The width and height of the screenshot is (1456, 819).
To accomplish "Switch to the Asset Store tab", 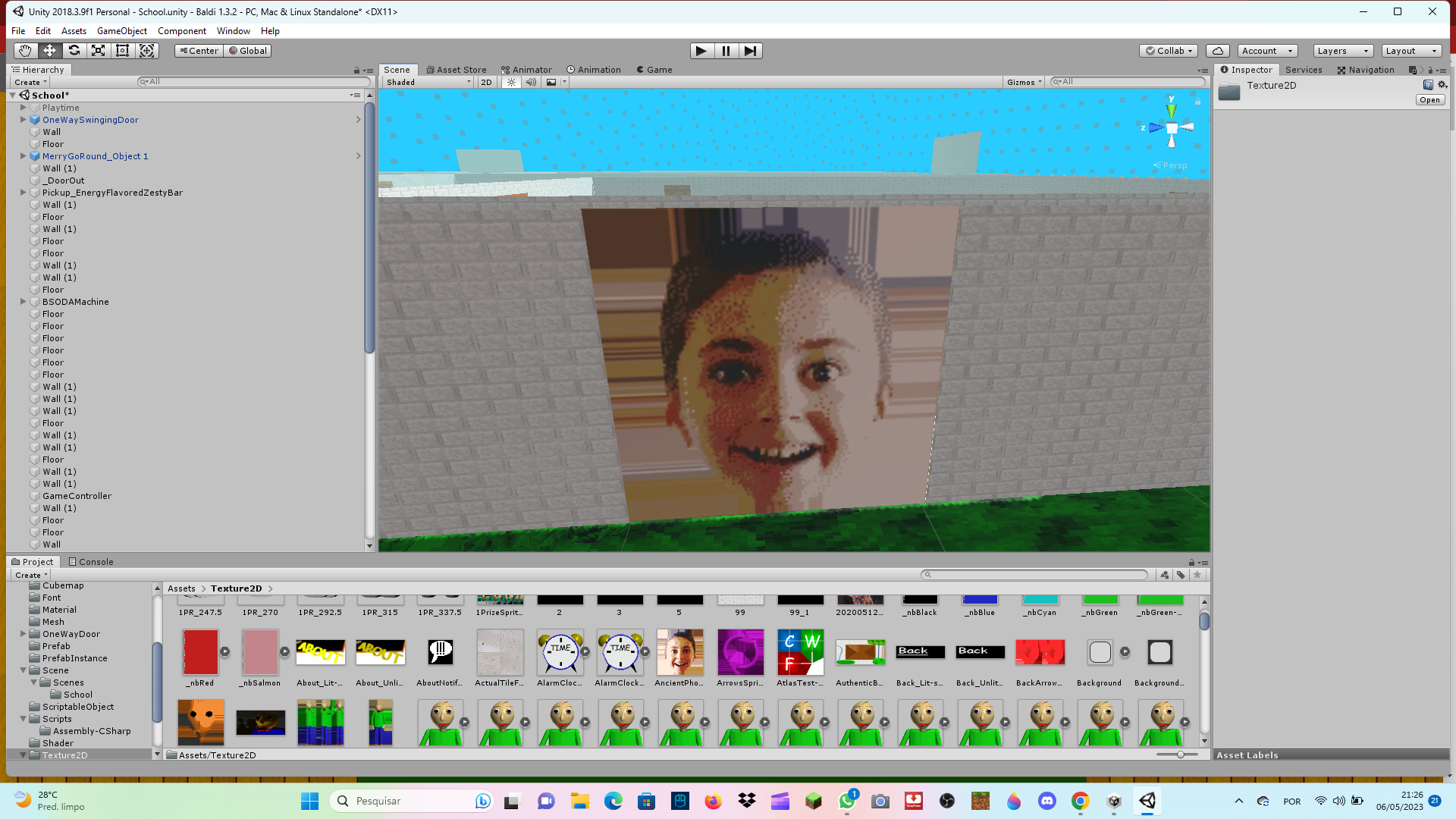I will point(456,69).
